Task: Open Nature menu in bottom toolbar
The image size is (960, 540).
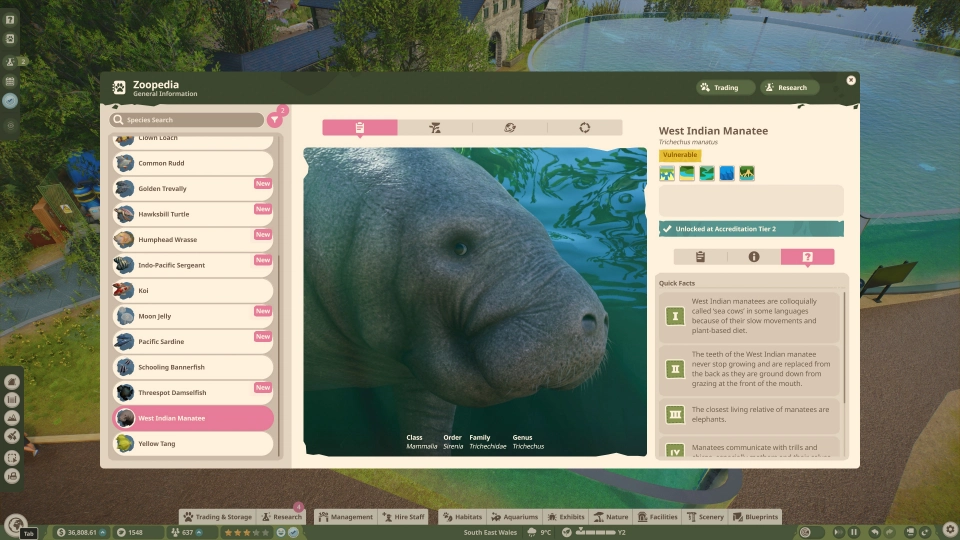Action: [611, 517]
